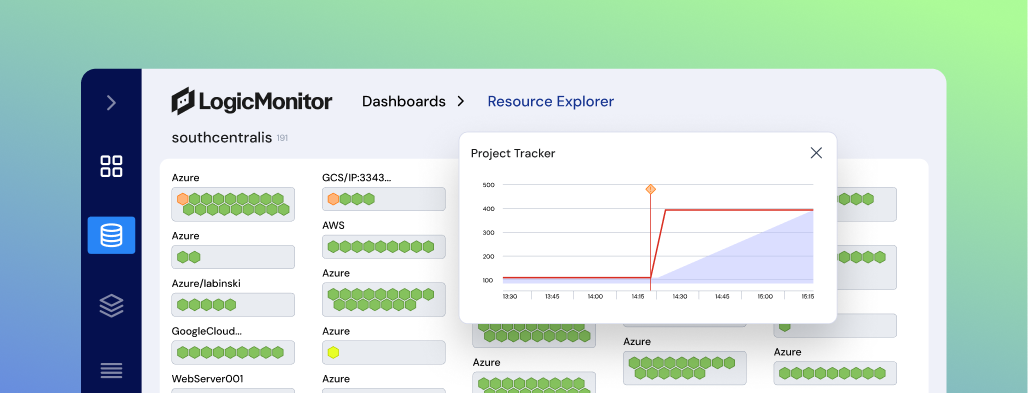The width and height of the screenshot is (1028, 393).
Task: Open Resource Explorer breadcrumb link
Action: coord(551,102)
